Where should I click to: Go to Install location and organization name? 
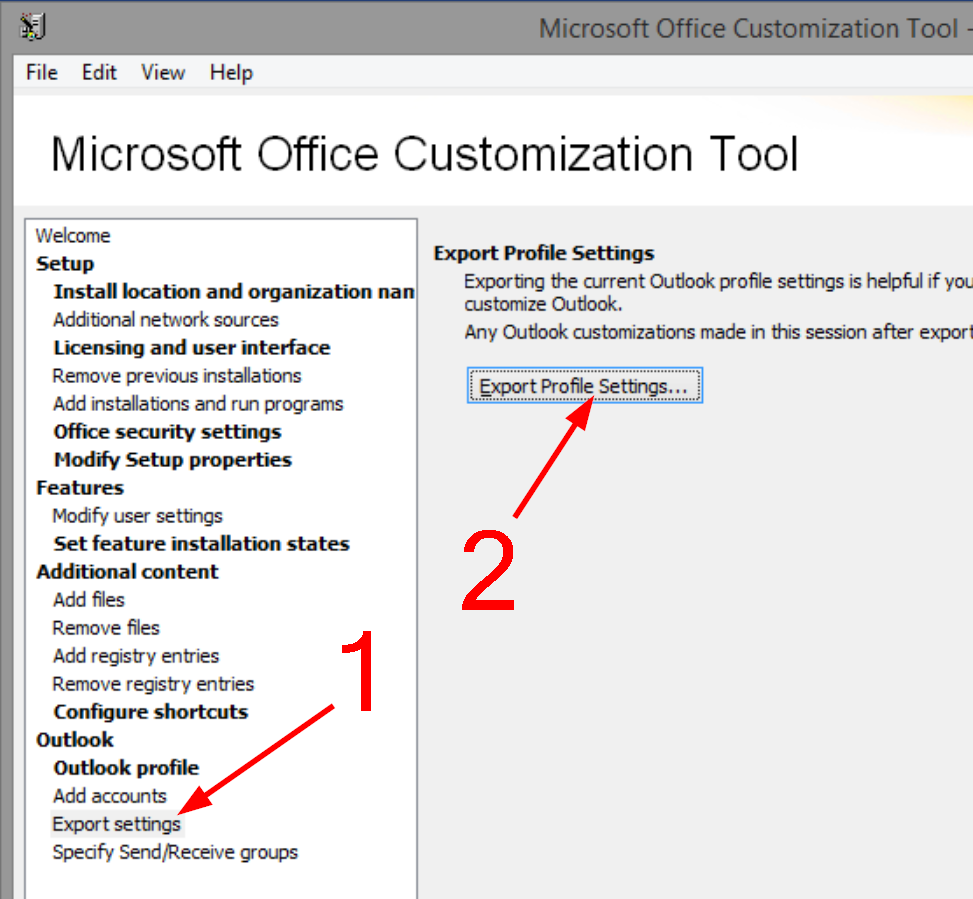tap(233, 292)
